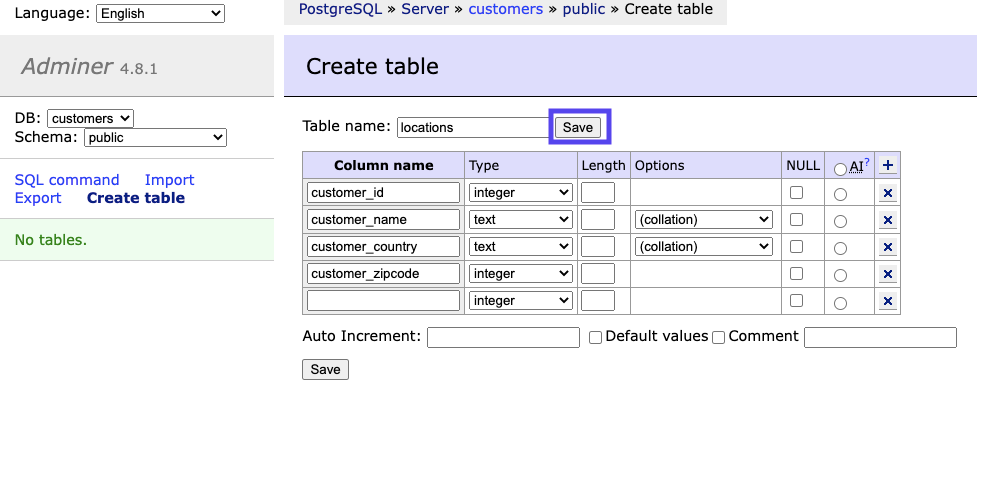
Task: Select auto increment radio for customer_id
Action: point(840,194)
